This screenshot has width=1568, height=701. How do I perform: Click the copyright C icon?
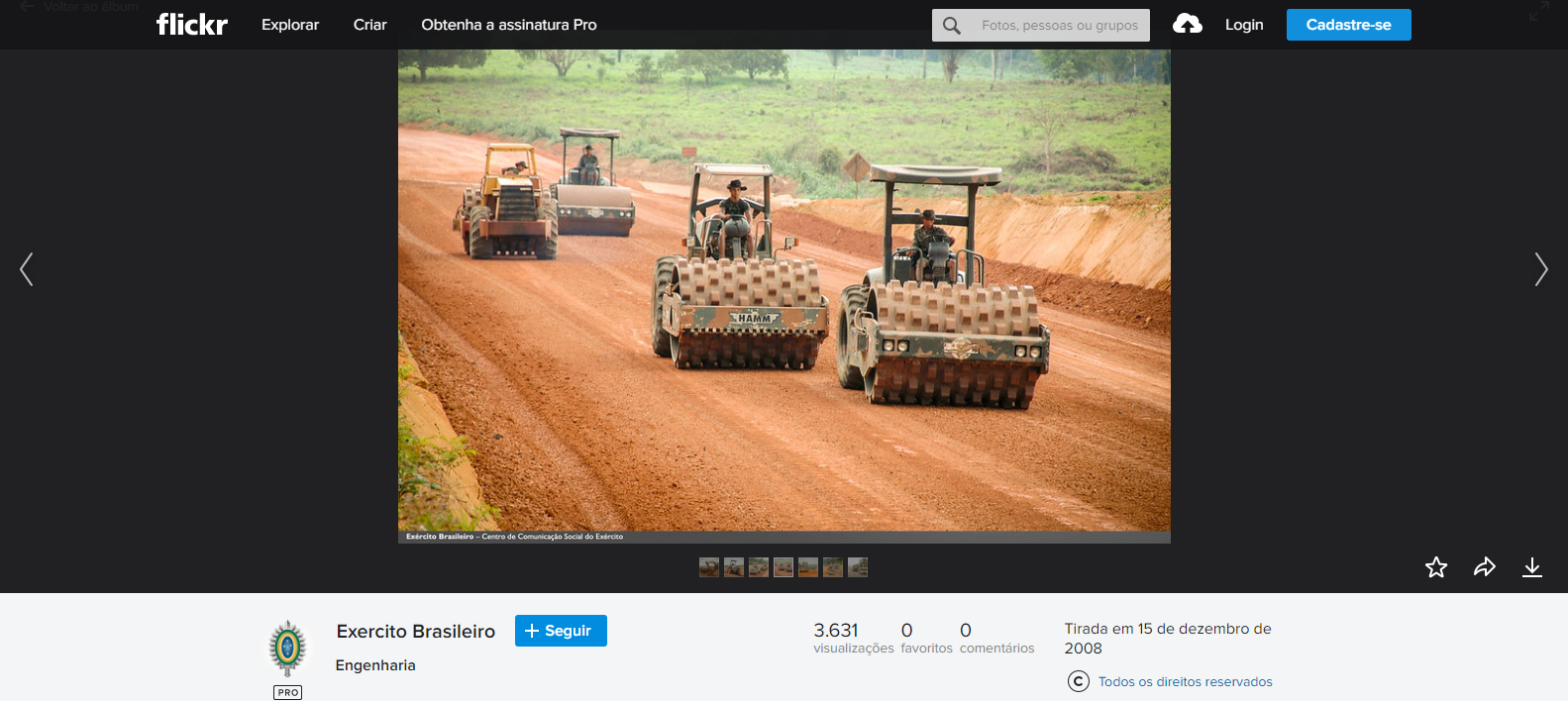click(1079, 681)
